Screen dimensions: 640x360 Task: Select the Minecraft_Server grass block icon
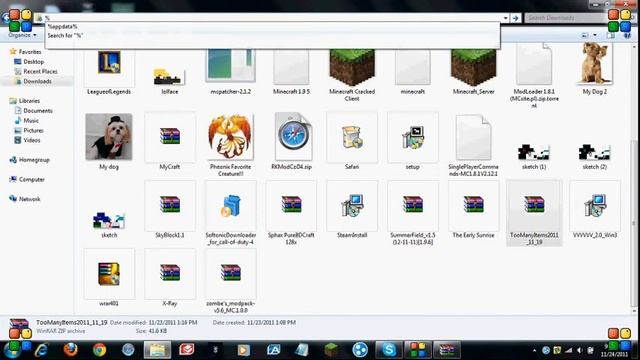pyautogui.click(x=473, y=68)
